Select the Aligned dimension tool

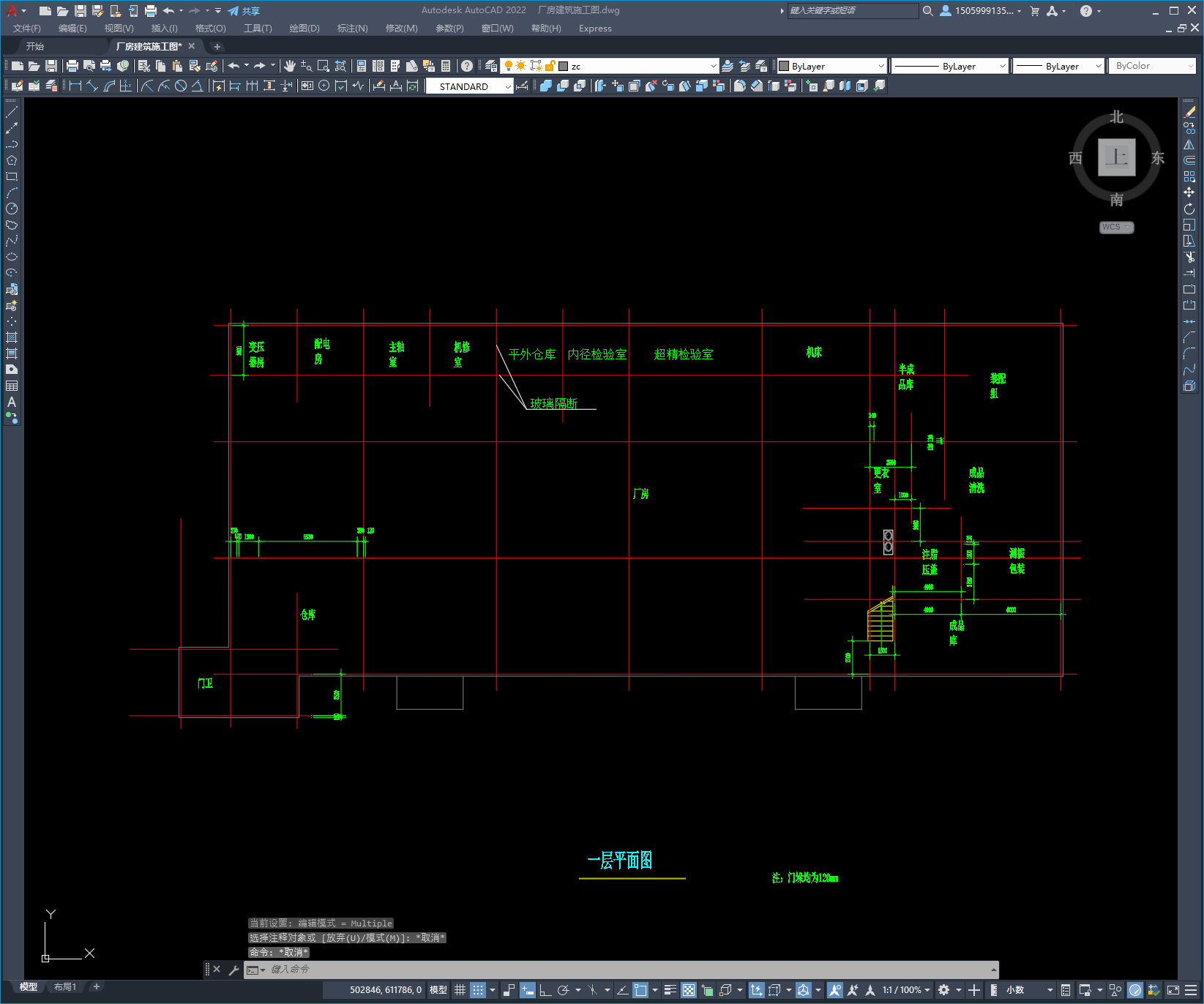[91, 86]
